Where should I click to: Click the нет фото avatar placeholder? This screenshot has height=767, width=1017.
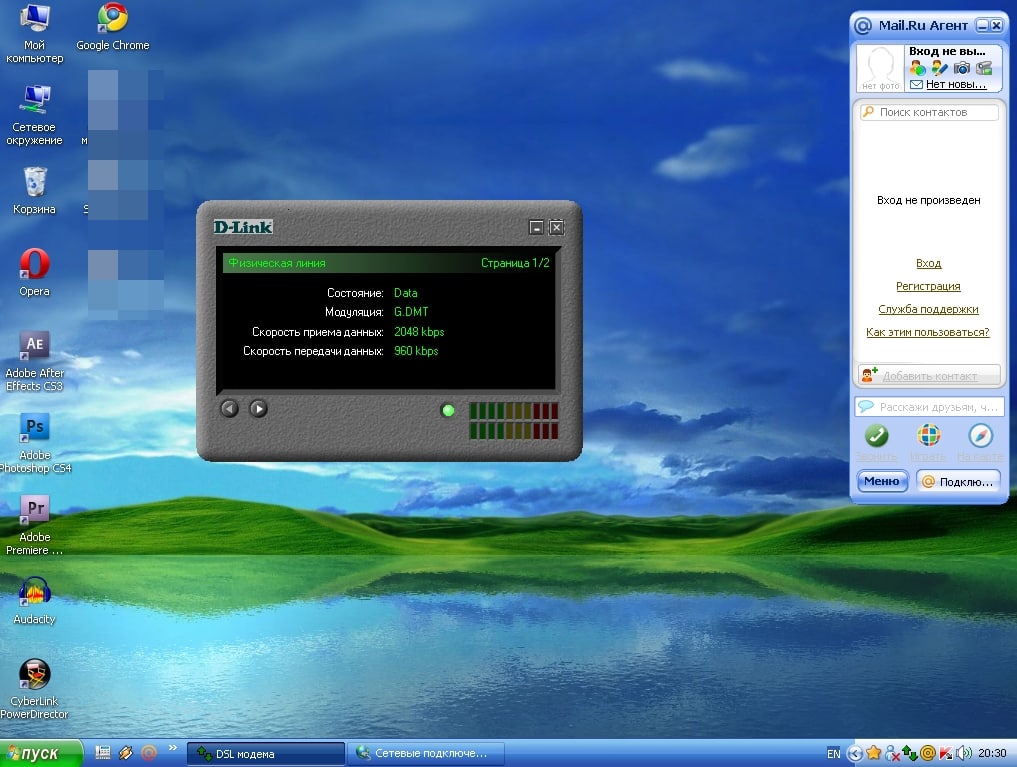(880, 68)
